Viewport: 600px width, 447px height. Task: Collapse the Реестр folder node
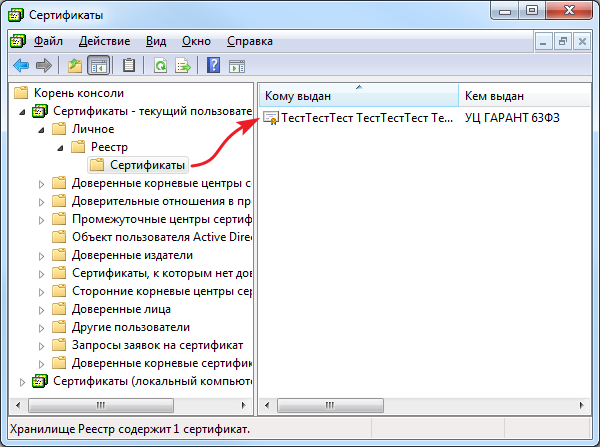click(59, 147)
